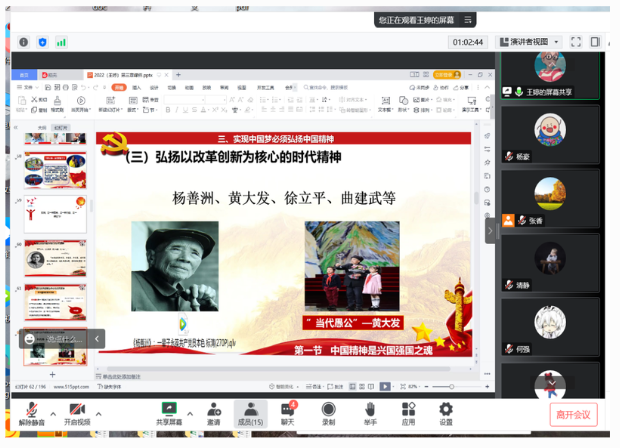Image resolution: width=620 pixels, height=448 pixels.
Task: Open 共享屏幕 screen sharing
Action: (x=170, y=413)
